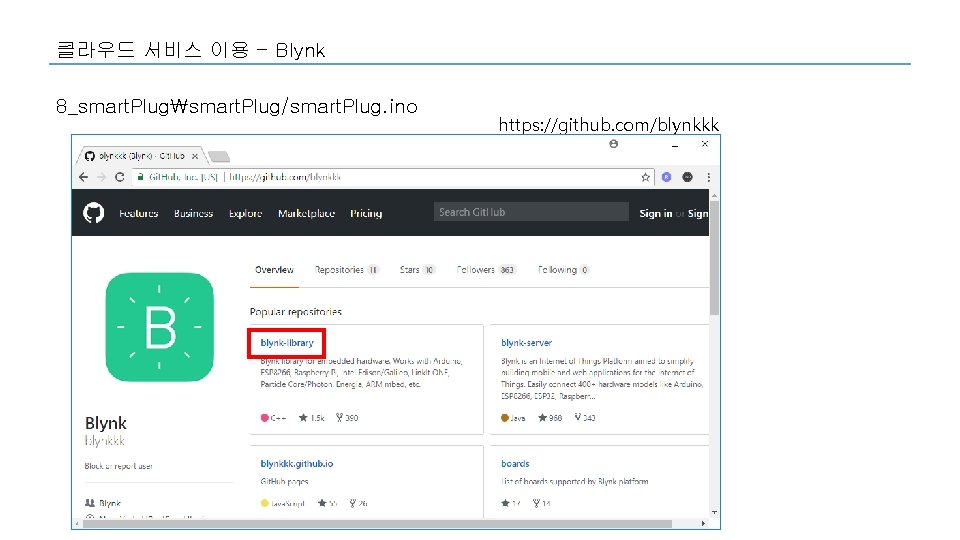This screenshot has height=540, width=960.
Task: Click the 390 forks count of blynk-library
Action: (x=347, y=418)
